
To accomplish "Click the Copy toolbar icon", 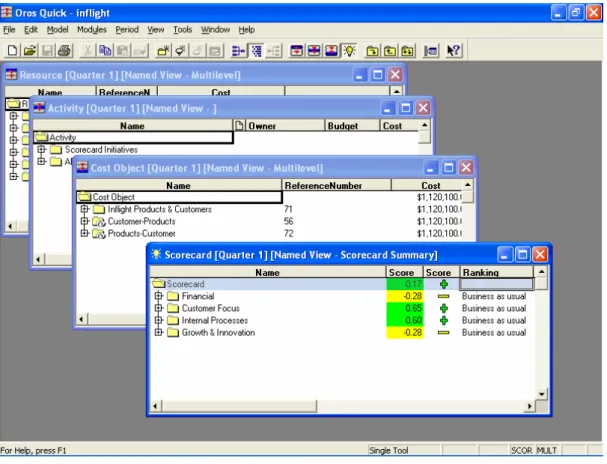I will pyautogui.click(x=105, y=50).
